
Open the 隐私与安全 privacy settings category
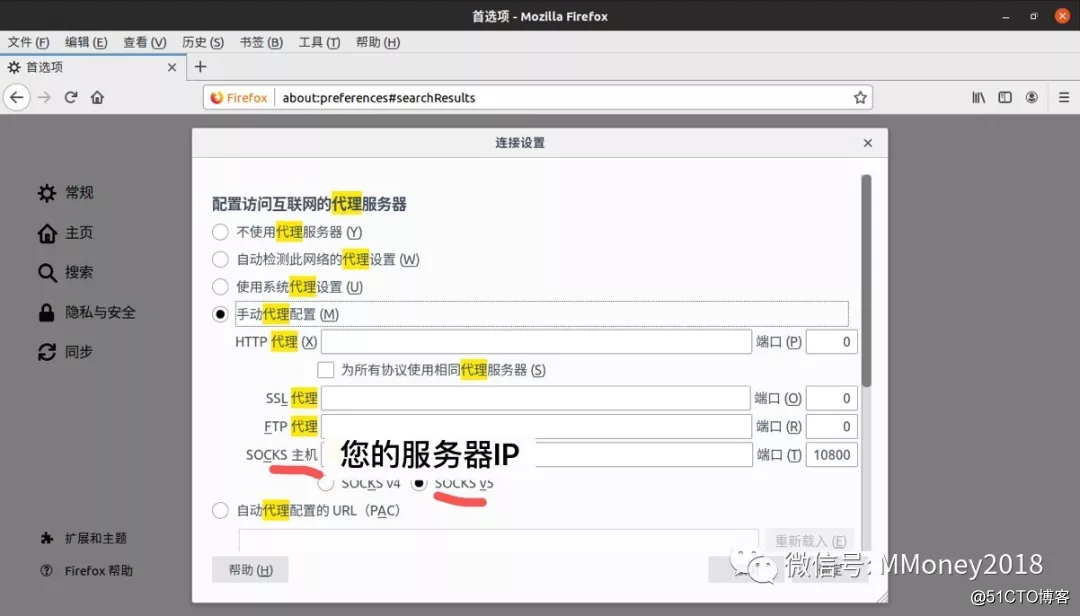(86, 312)
